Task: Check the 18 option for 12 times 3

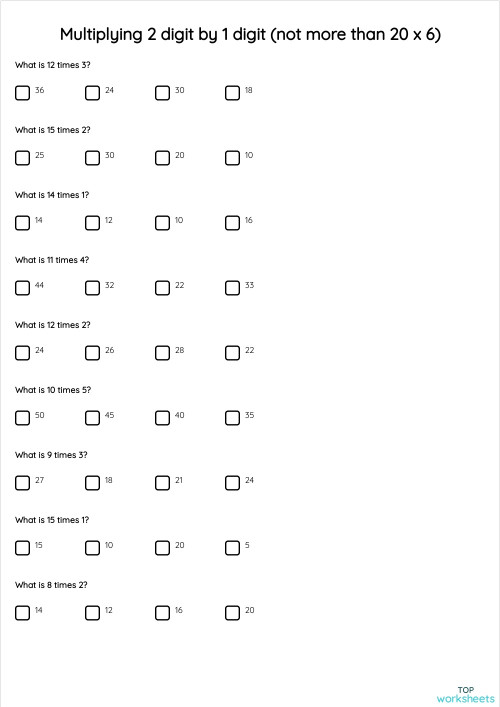Action: click(x=232, y=93)
